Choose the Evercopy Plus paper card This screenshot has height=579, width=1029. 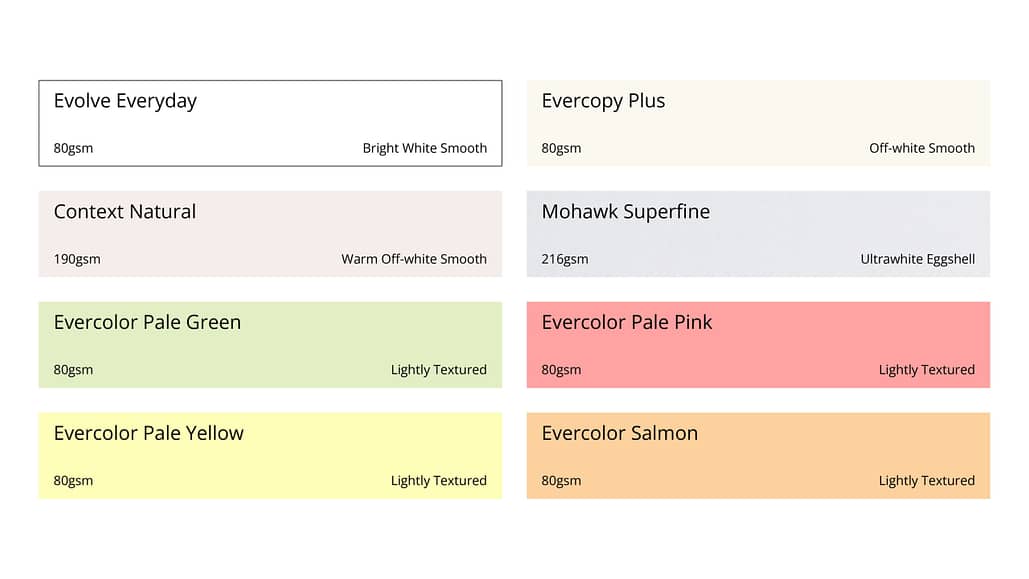tap(758, 123)
